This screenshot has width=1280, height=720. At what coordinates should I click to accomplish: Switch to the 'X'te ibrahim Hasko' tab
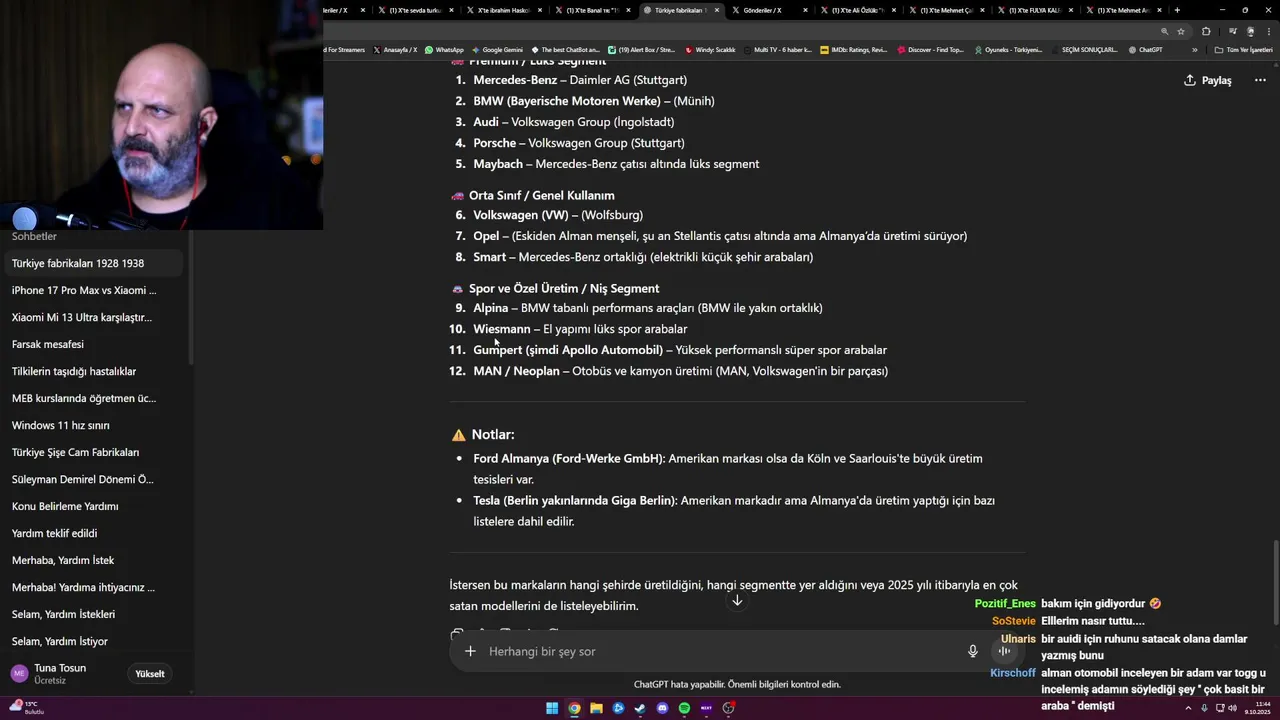503,10
